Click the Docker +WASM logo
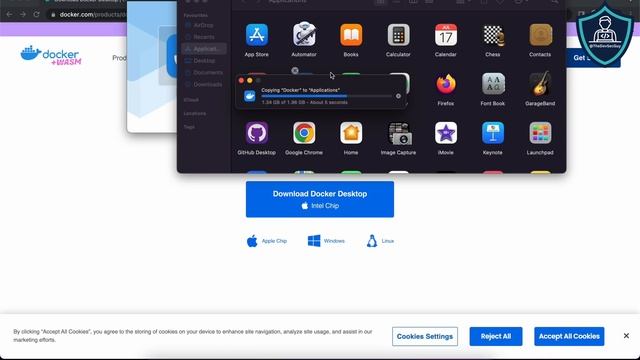 pos(51,55)
